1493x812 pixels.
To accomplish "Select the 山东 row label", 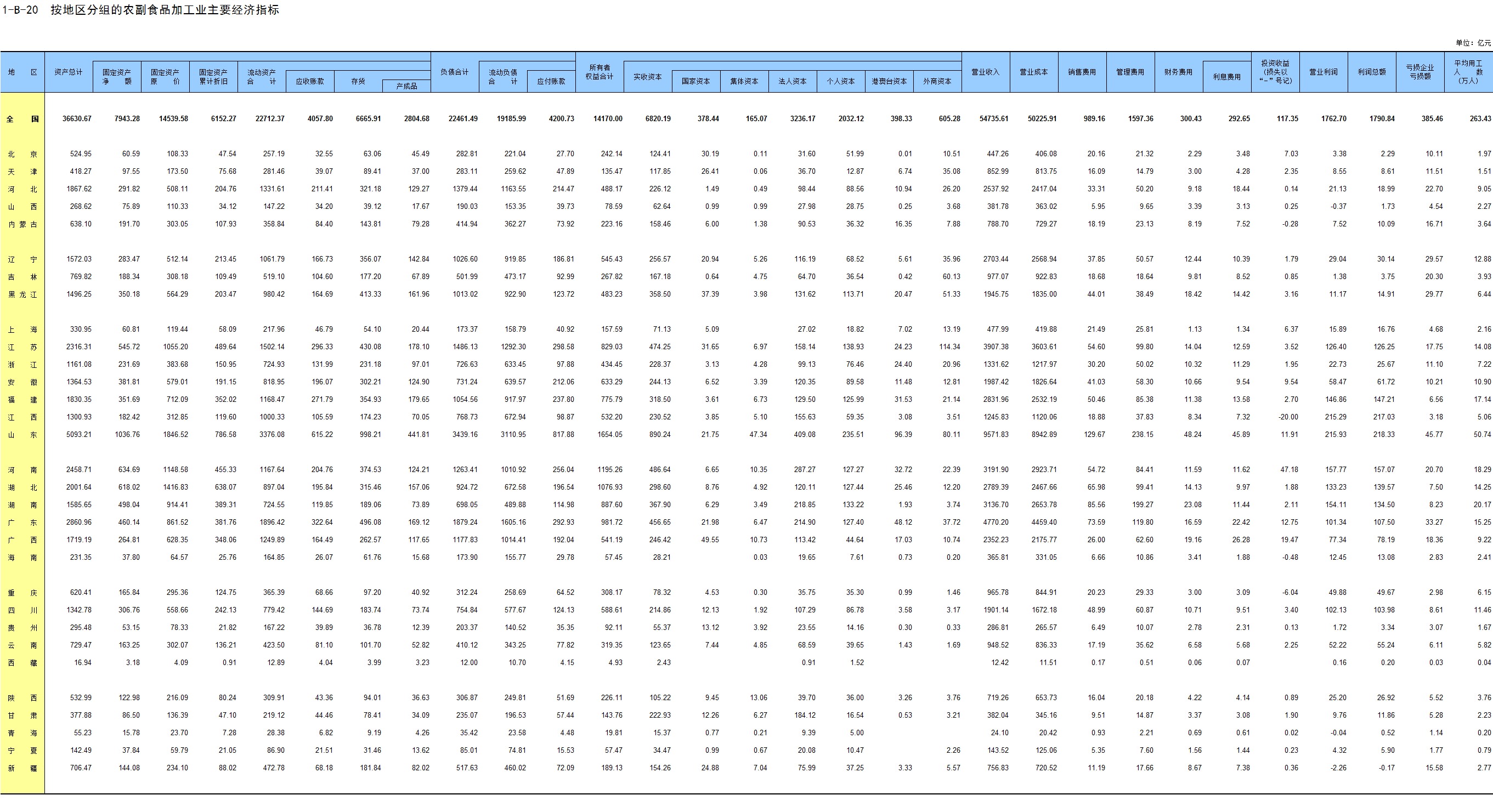I will click(22, 434).
